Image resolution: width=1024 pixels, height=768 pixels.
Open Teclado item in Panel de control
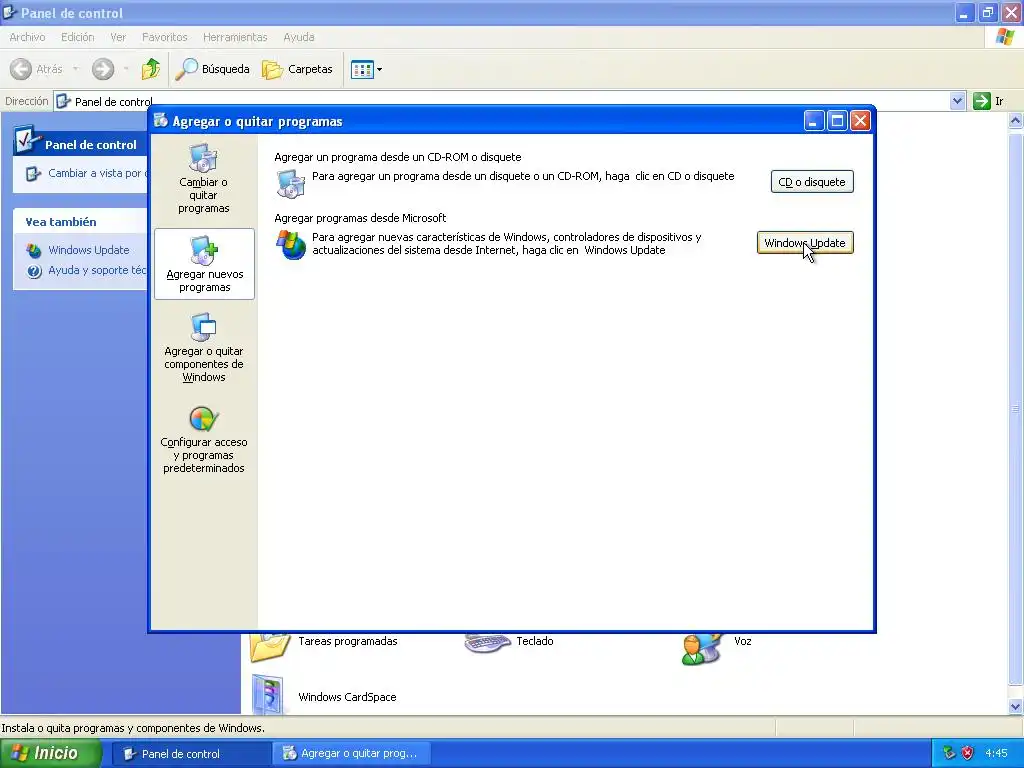click(509, 641)
